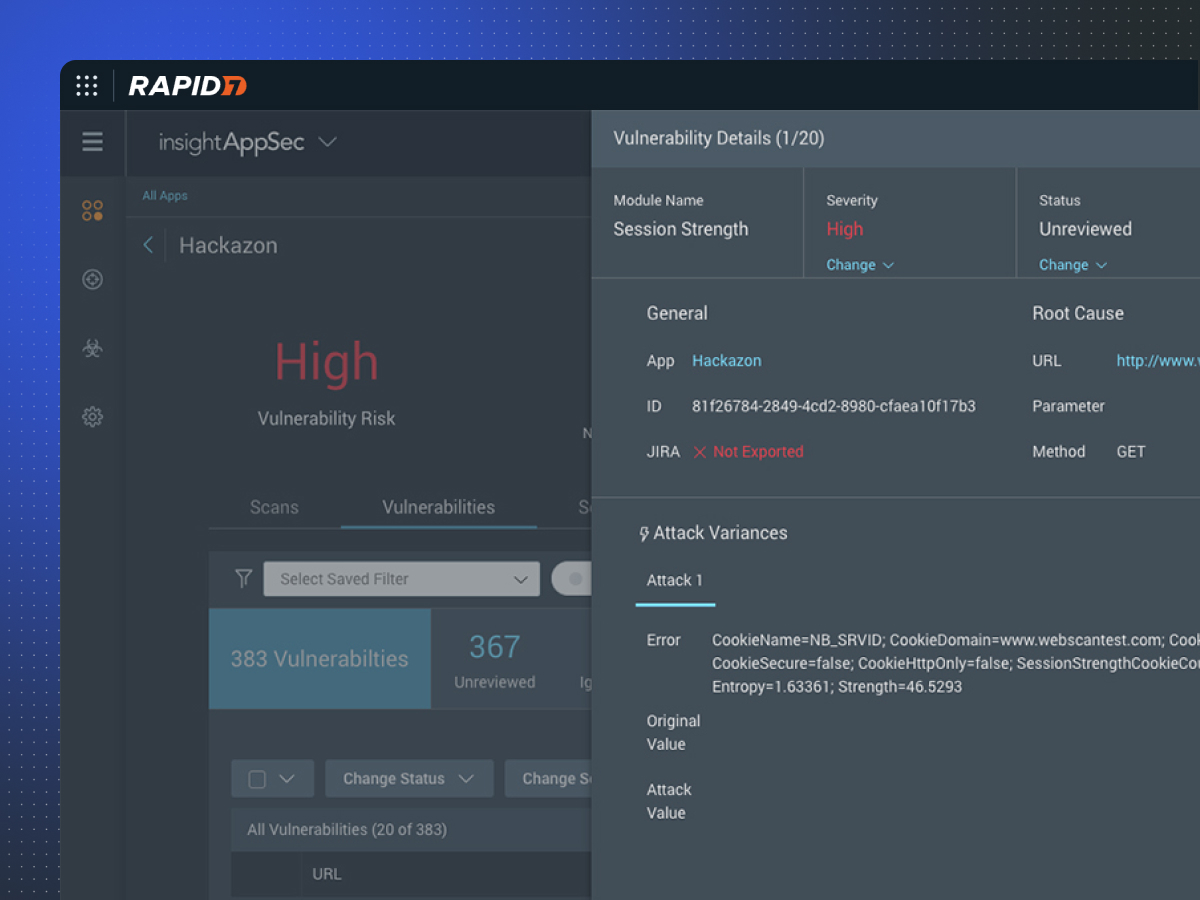Expand the Change dropdown under Severity
1200x900 pixels.
point(859,265)
